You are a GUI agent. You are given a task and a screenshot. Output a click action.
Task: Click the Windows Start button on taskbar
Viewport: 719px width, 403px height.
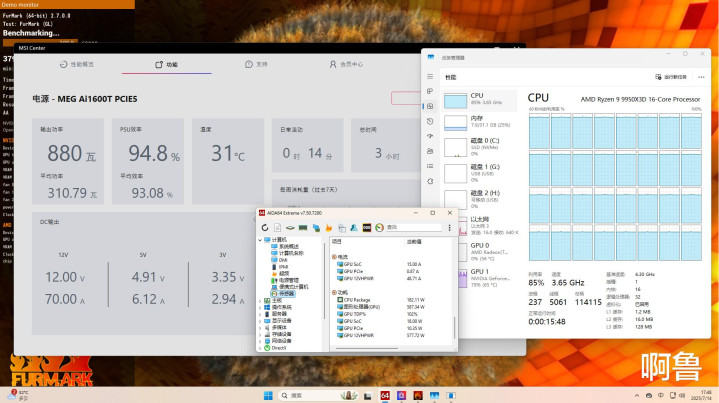268,395
